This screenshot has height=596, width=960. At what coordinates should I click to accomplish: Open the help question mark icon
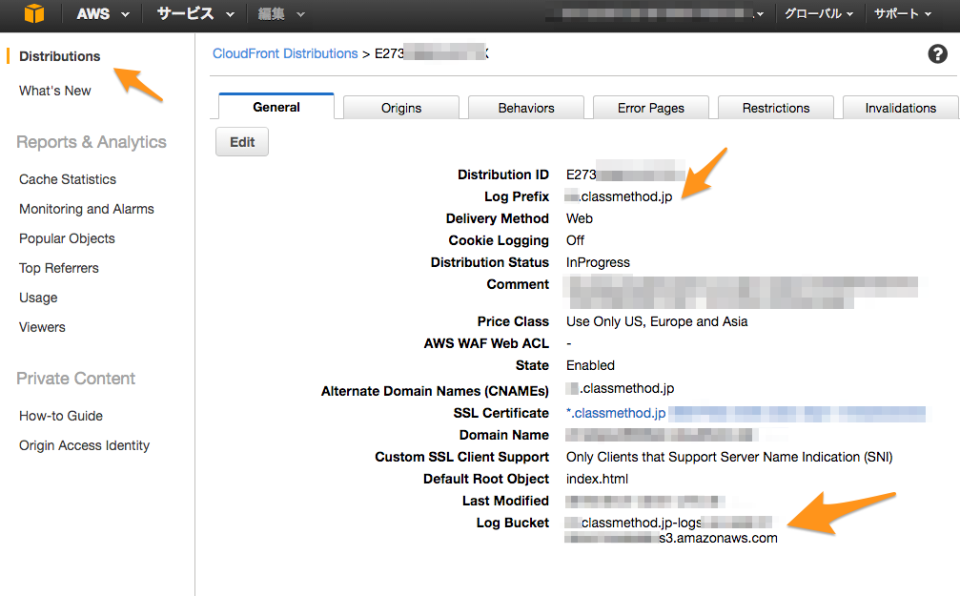coord(937,54)
